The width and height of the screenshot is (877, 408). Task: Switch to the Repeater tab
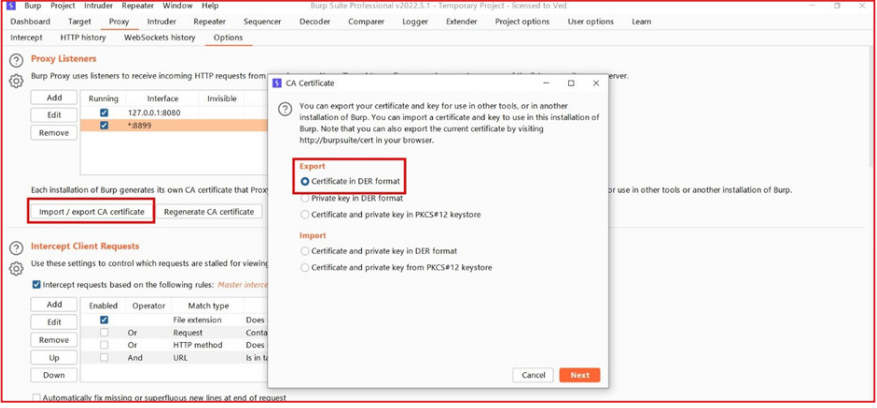(209, 22)
